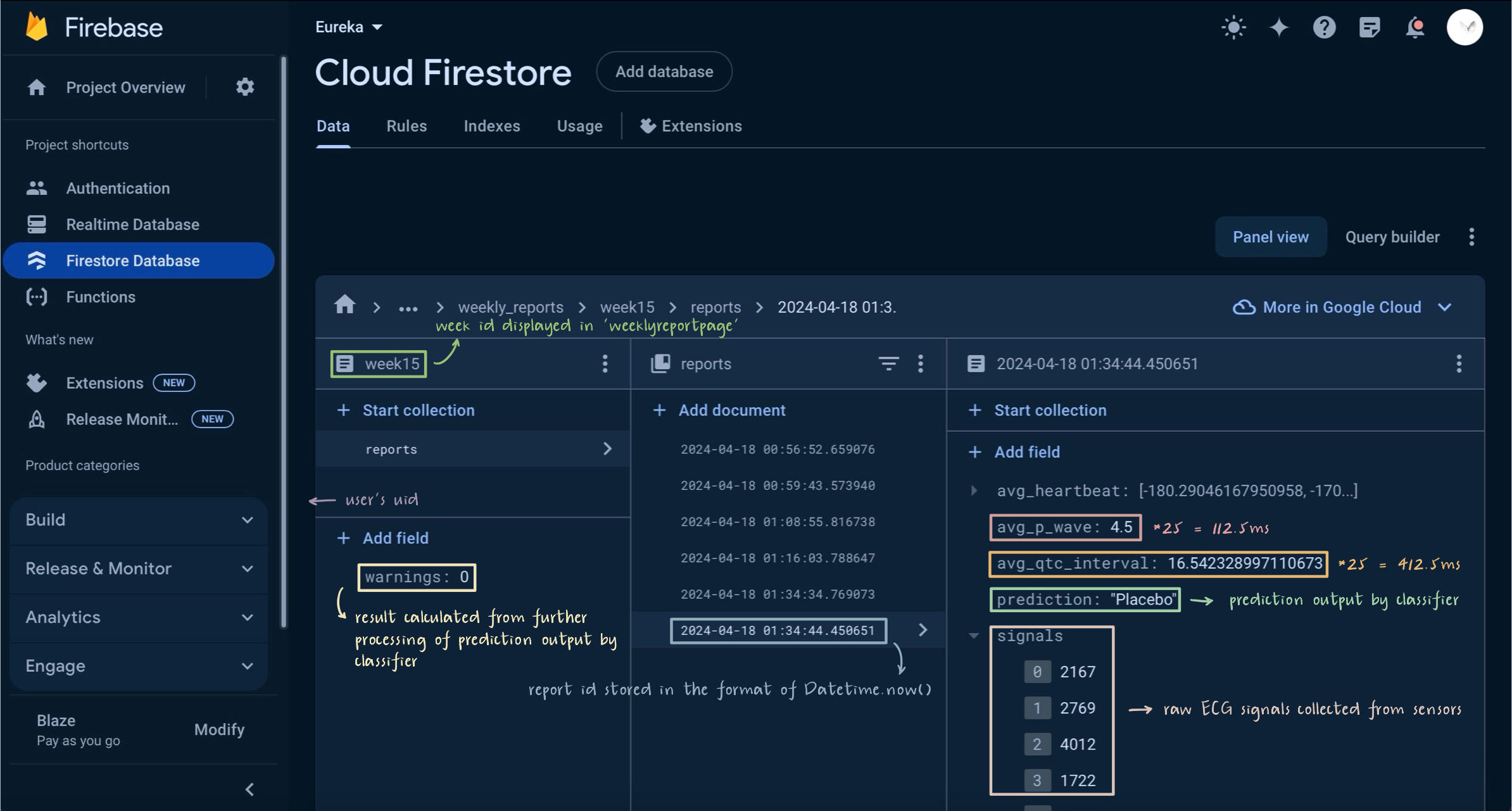
Task: Click the filter icon in reports column
Action: [x=888, y=363]
